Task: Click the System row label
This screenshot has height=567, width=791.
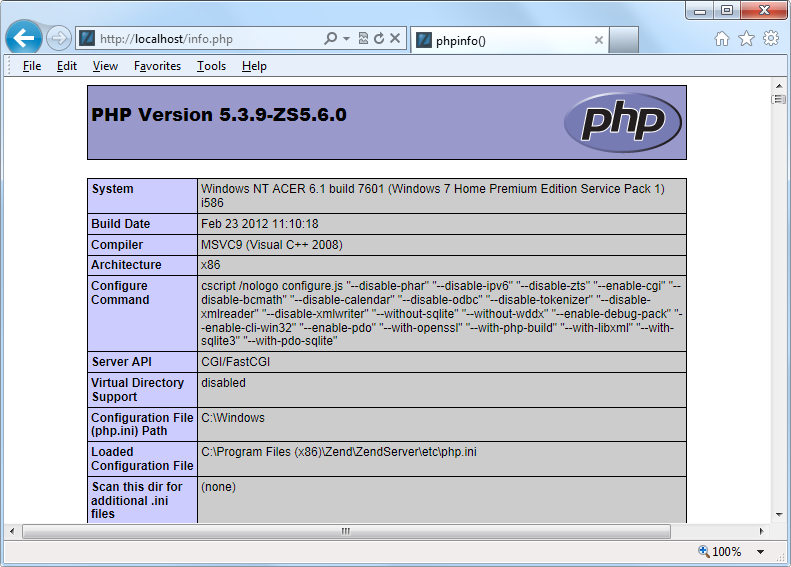Action: [112, 189]
